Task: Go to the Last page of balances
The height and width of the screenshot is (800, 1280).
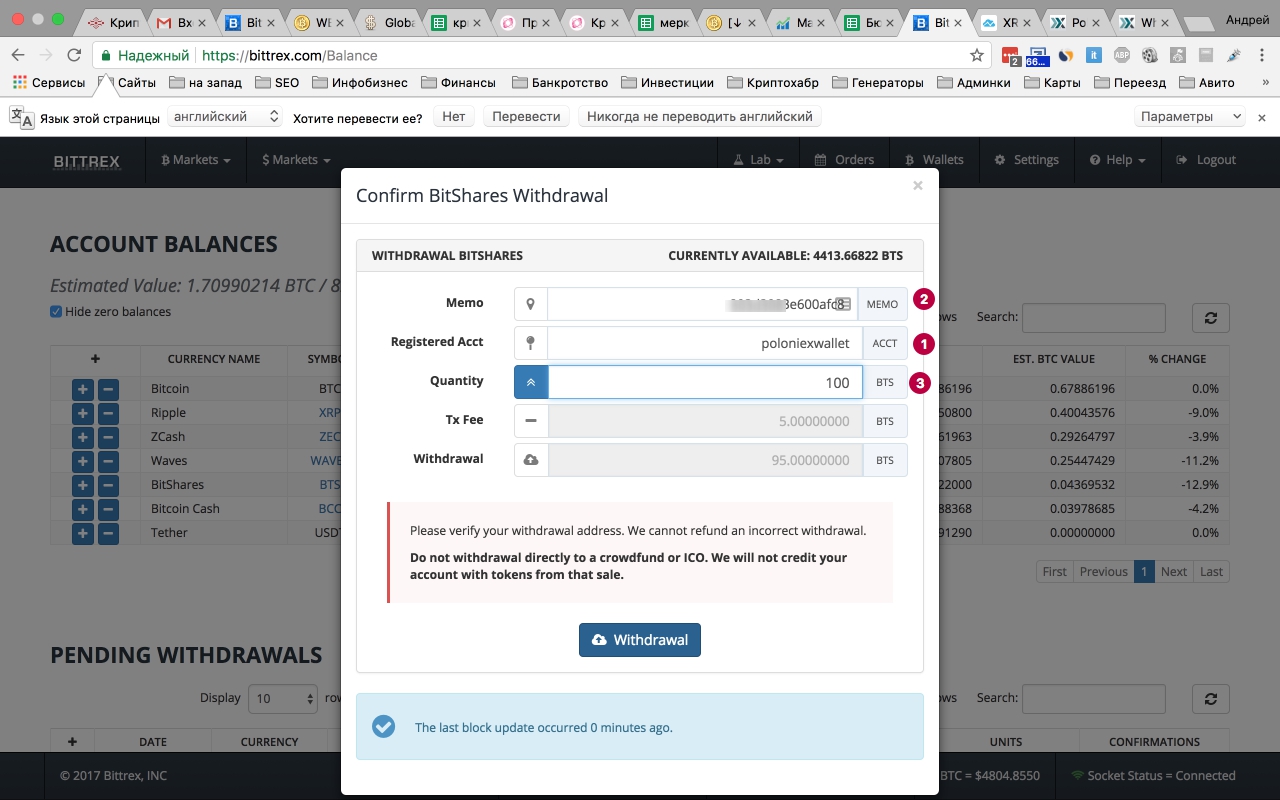Action: tap(1211, 572)
